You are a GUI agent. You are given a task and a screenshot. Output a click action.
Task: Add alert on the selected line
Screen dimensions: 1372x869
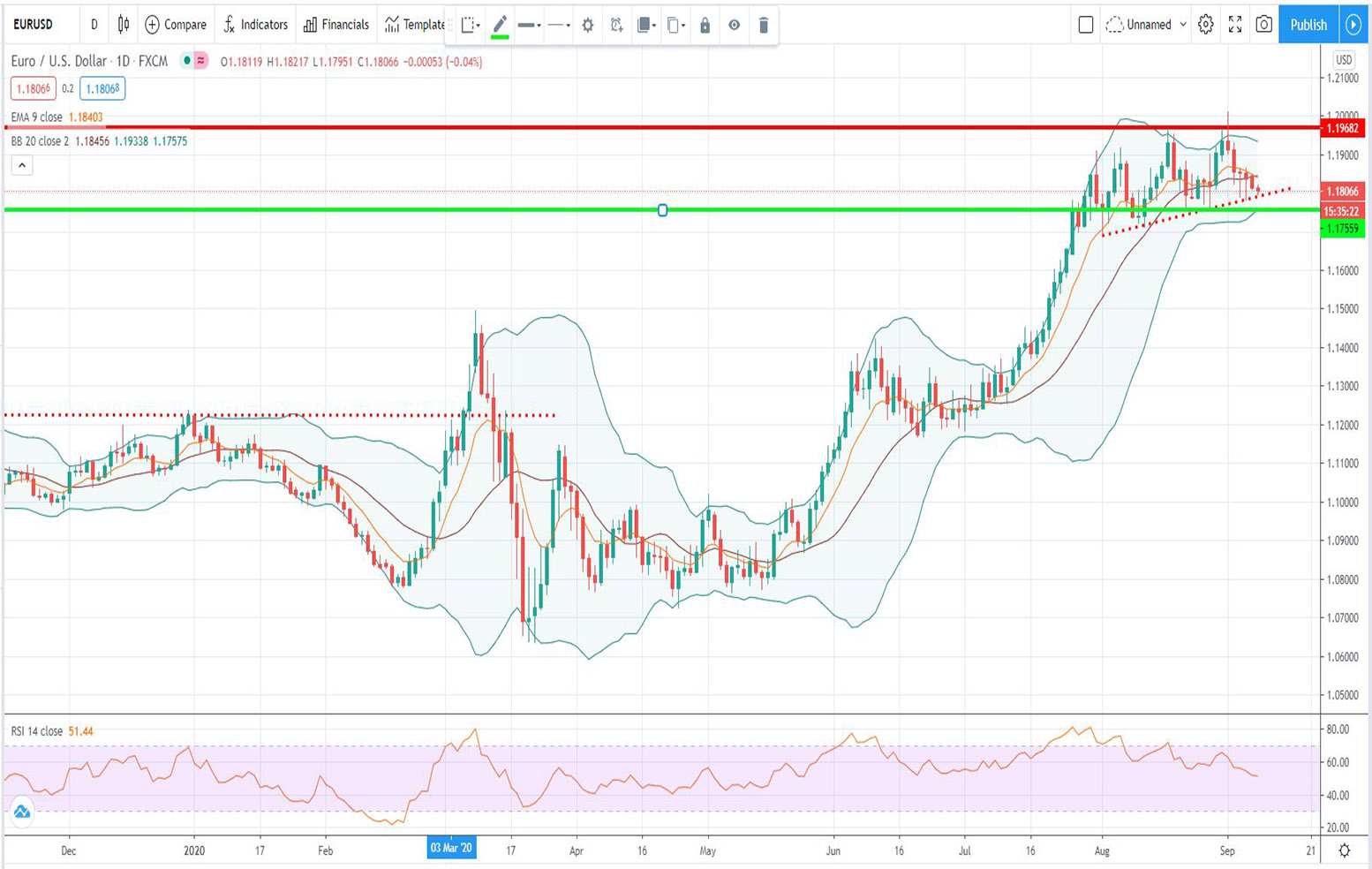coord(617,26)
